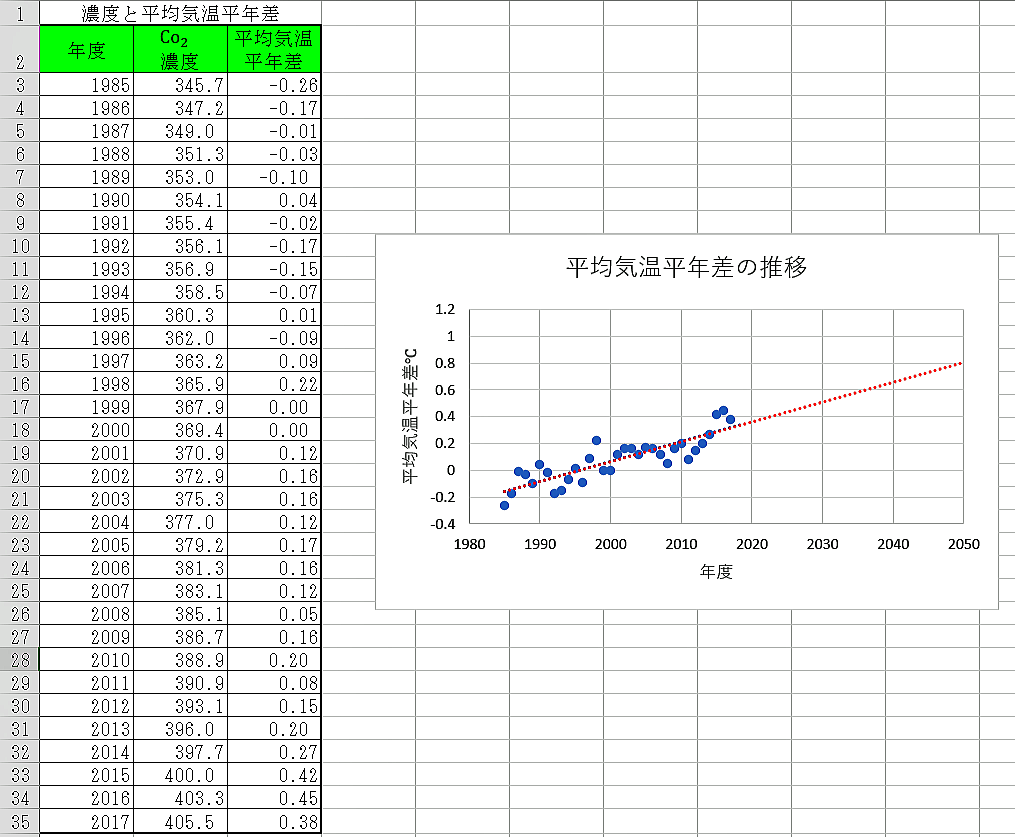
Task: Click the cell with year 2000
Action: [86, 430]
